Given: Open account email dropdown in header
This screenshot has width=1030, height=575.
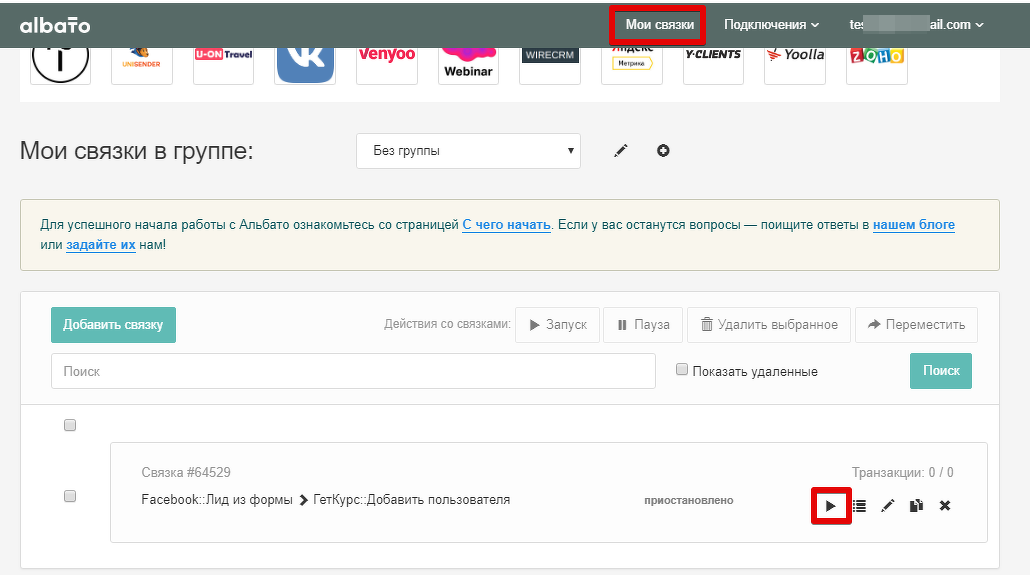Looking at the screenshot, I should pos(916,25).
